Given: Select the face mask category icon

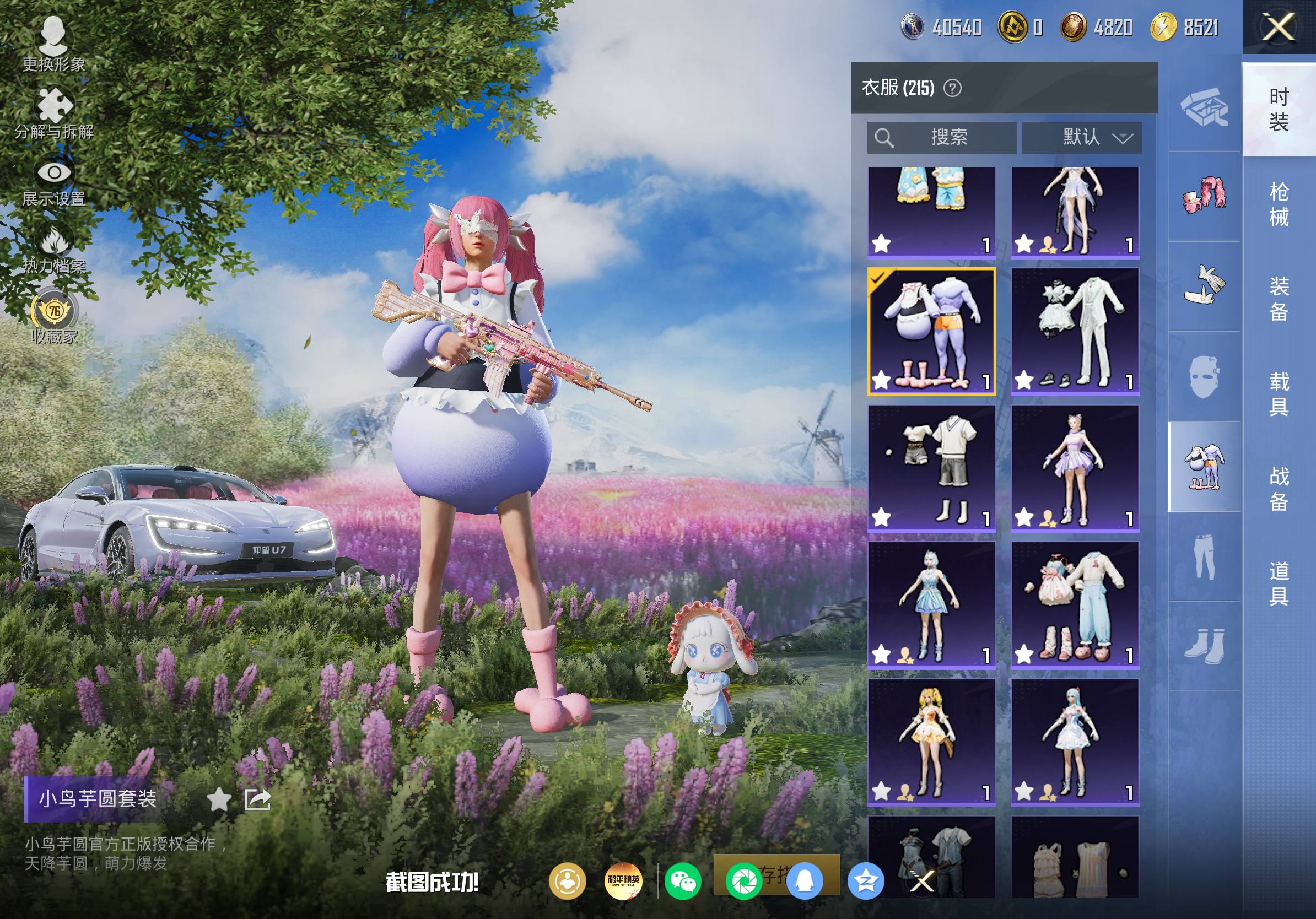Looking at the screenshot, I should [x=1204, y=376].
